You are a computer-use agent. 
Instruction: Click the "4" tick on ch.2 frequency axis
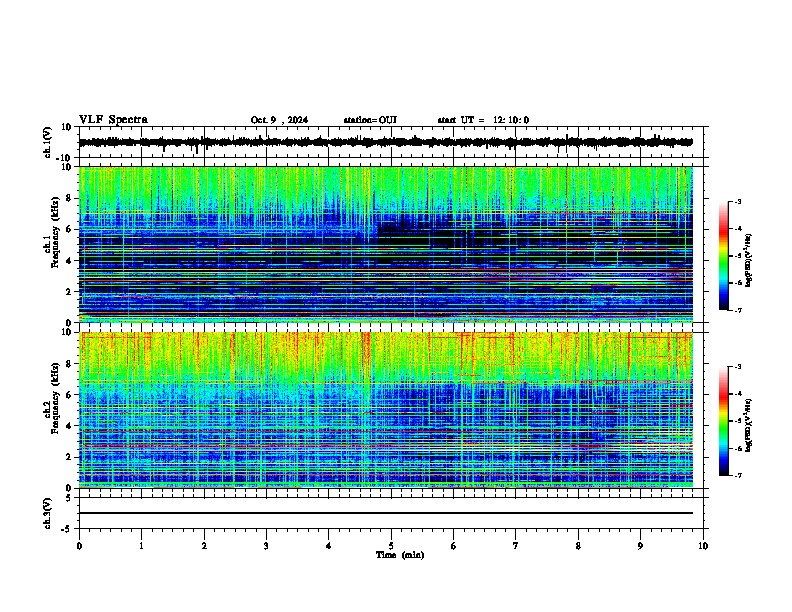tap(70, 426)
